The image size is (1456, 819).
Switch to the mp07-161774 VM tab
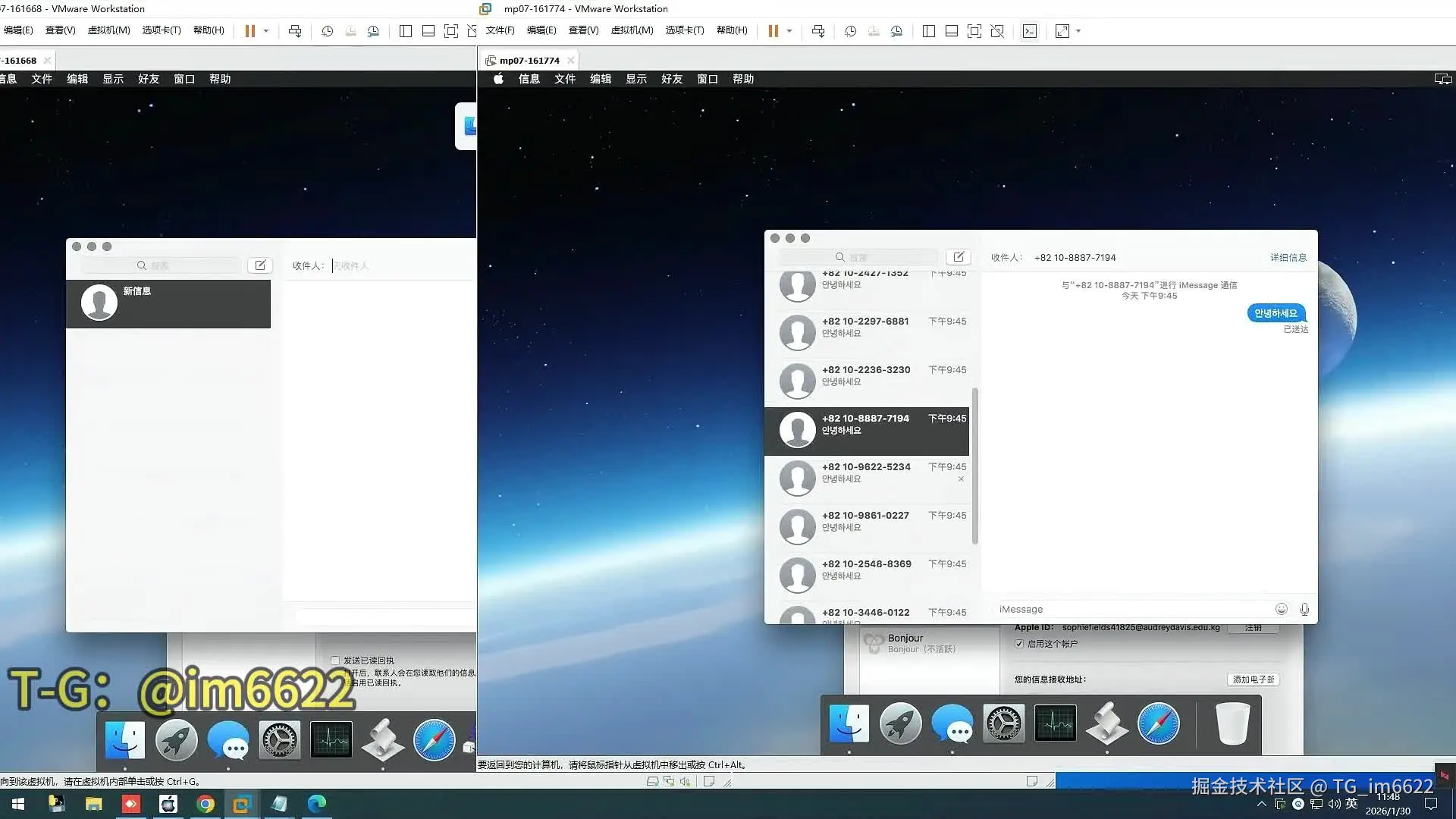(529, 61)
